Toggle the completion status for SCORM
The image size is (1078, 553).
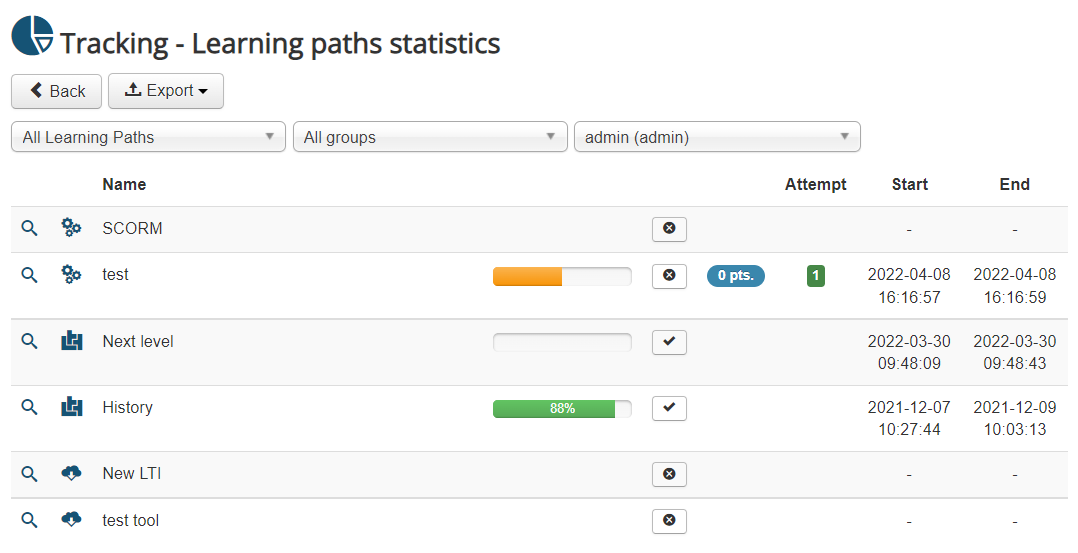669,229
